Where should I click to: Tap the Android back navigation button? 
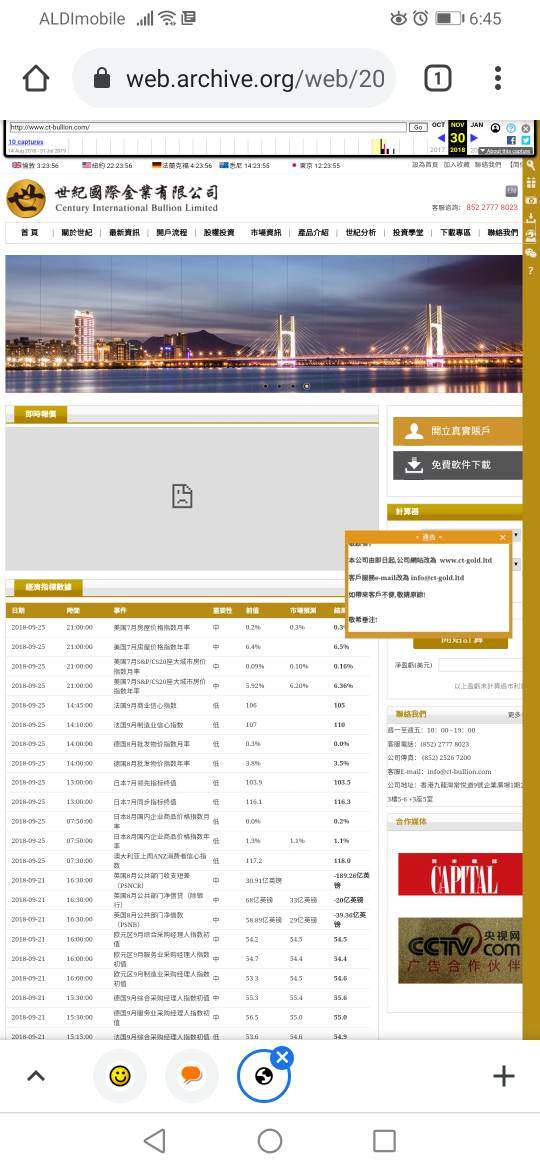pos(154,1140)
